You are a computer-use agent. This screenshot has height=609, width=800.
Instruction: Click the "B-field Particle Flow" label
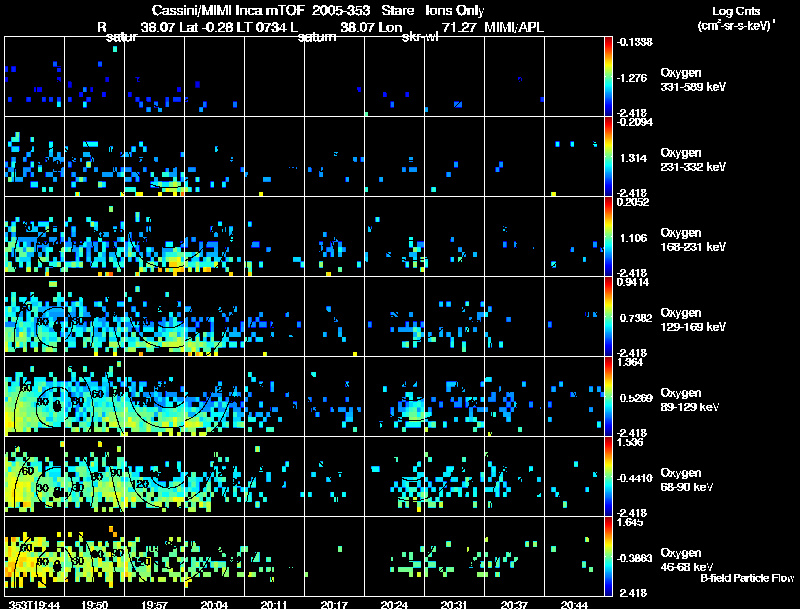pyautogui.click(x=747, y=578)
